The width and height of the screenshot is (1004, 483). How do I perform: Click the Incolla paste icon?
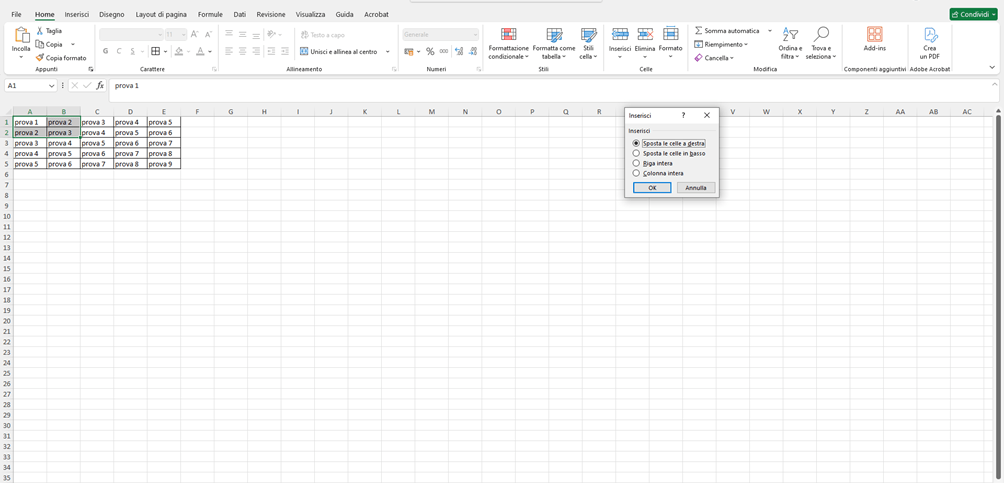click(x=21, y=36)
